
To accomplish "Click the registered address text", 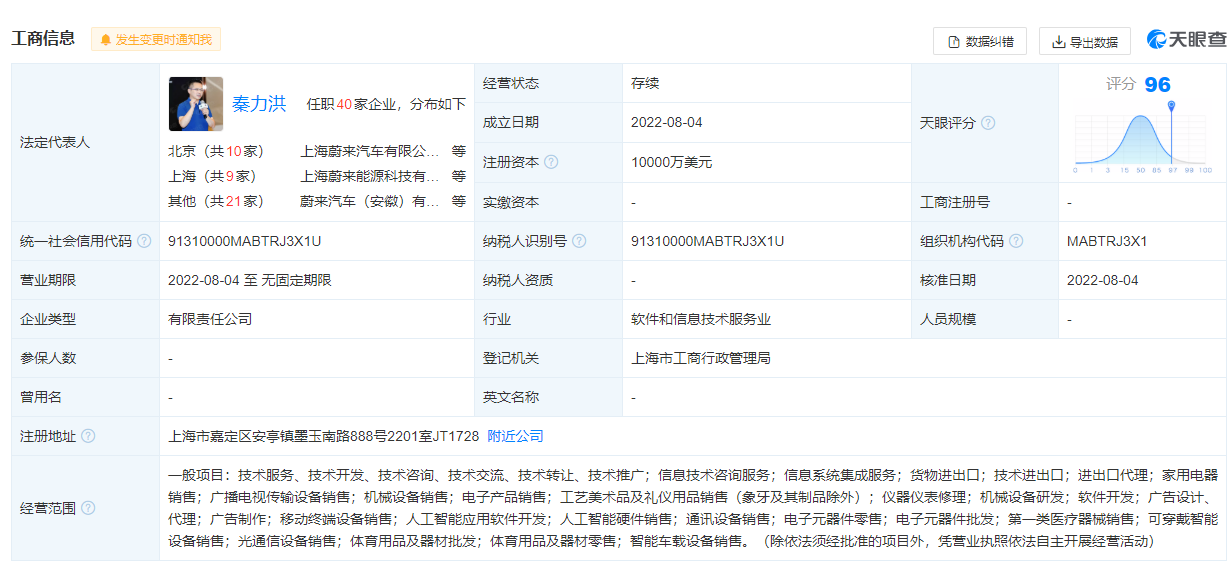I will tap(324, 436).
